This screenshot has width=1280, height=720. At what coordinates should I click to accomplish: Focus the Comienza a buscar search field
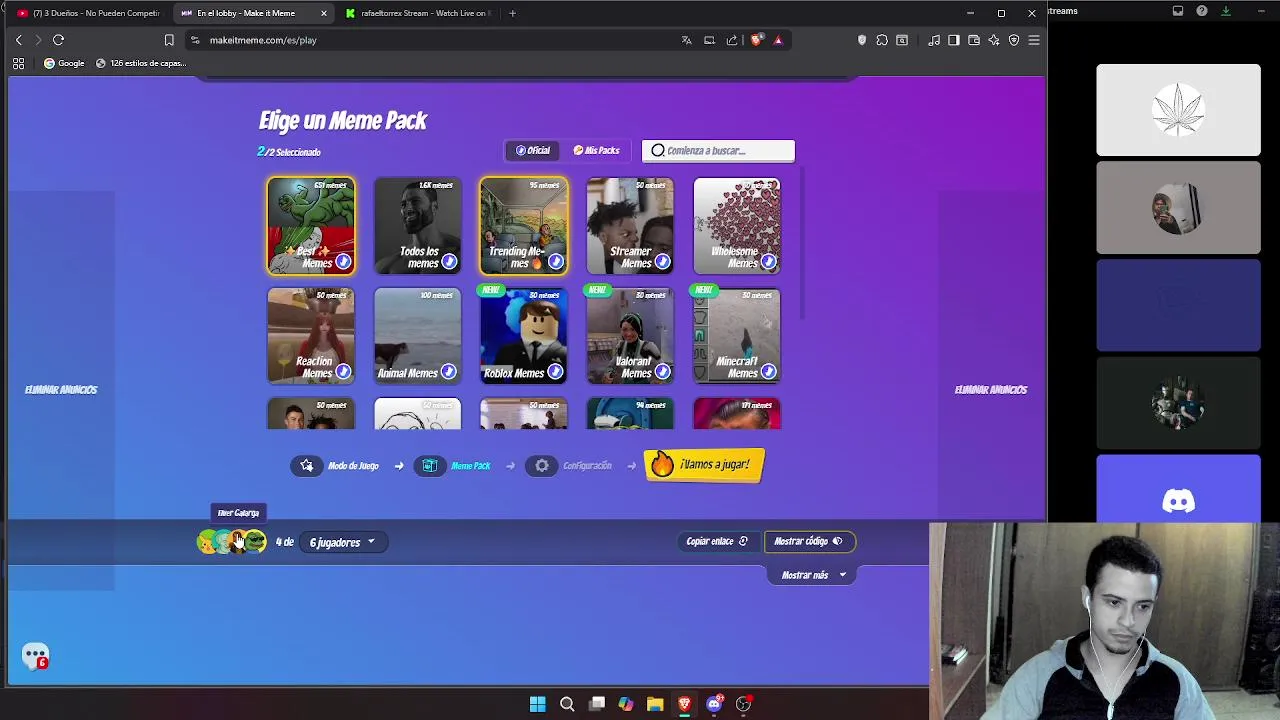point(718,151)
